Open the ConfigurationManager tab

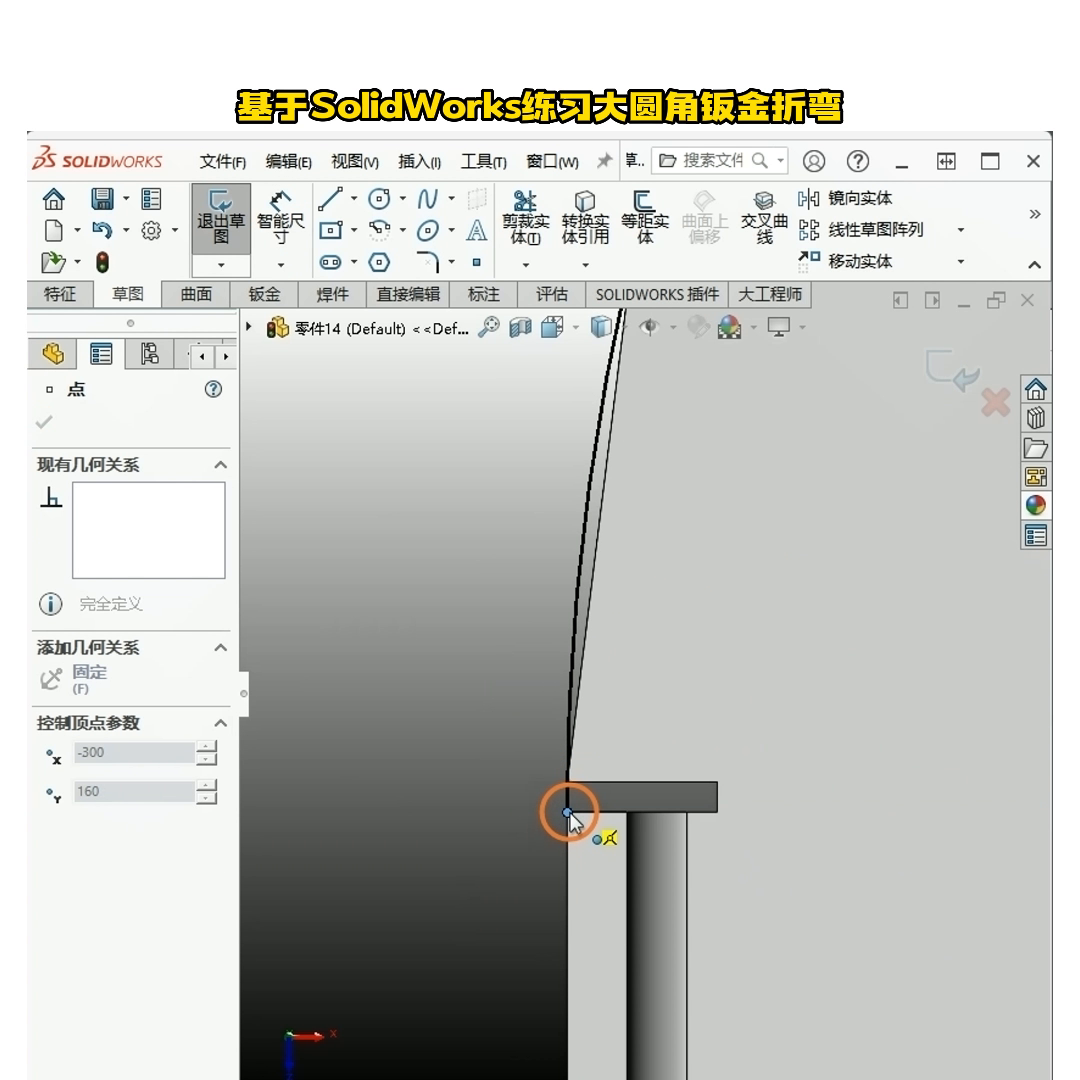click(149, 354)
